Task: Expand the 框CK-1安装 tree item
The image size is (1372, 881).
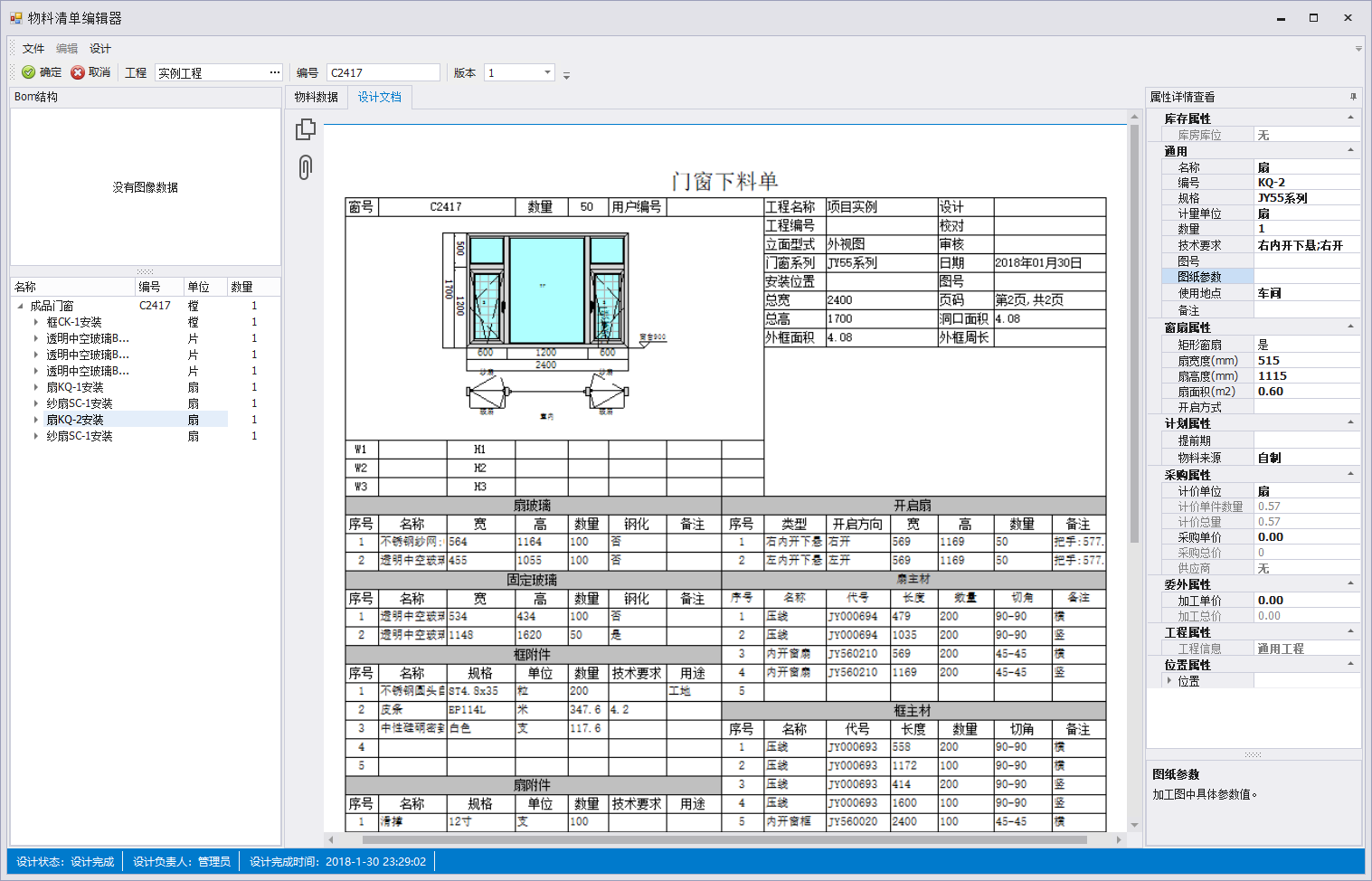Action: pos(36,322)
